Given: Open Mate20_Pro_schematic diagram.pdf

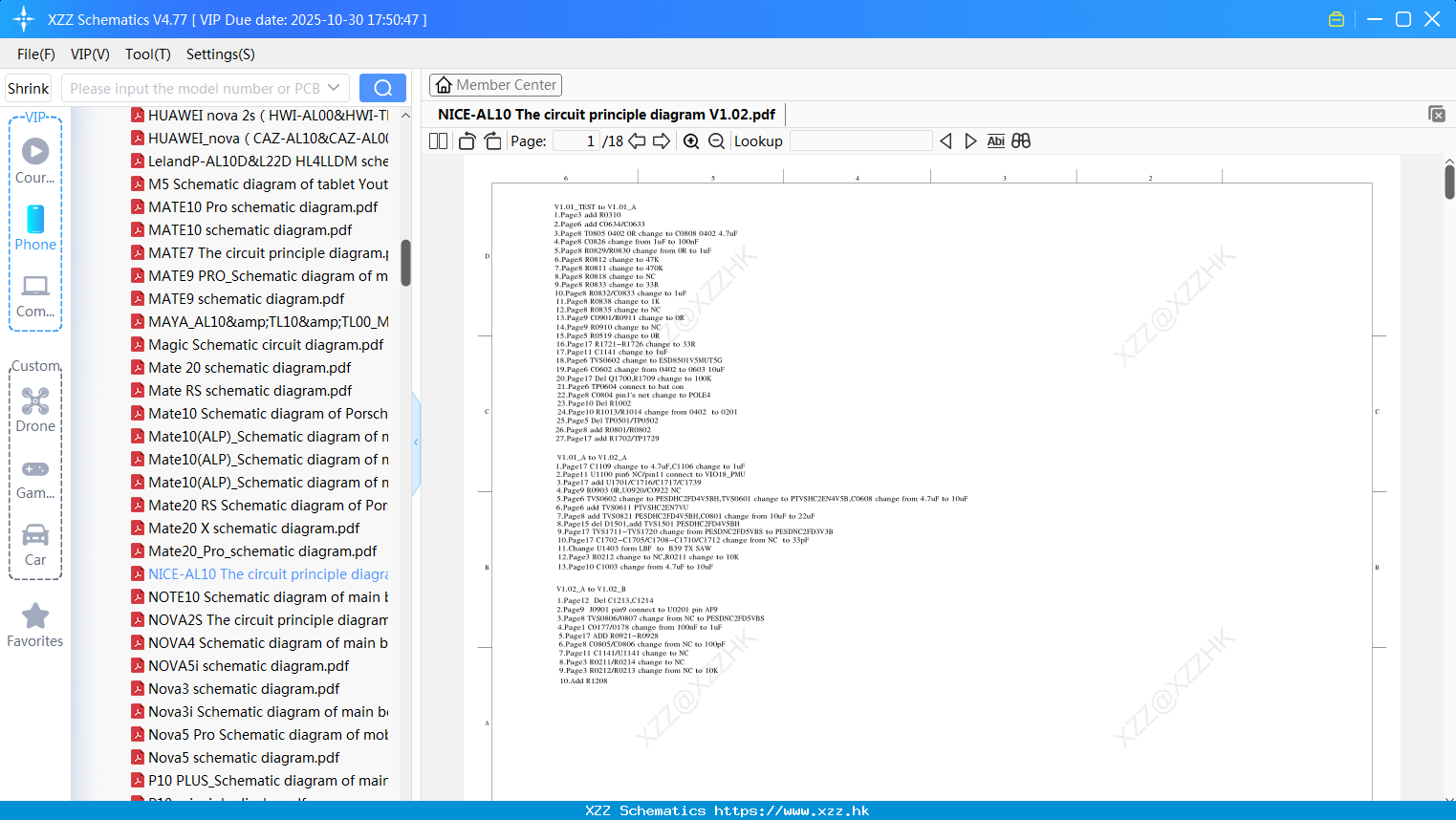Looking at the screenshot, I should pyautogui.click(x=262, y=551).
